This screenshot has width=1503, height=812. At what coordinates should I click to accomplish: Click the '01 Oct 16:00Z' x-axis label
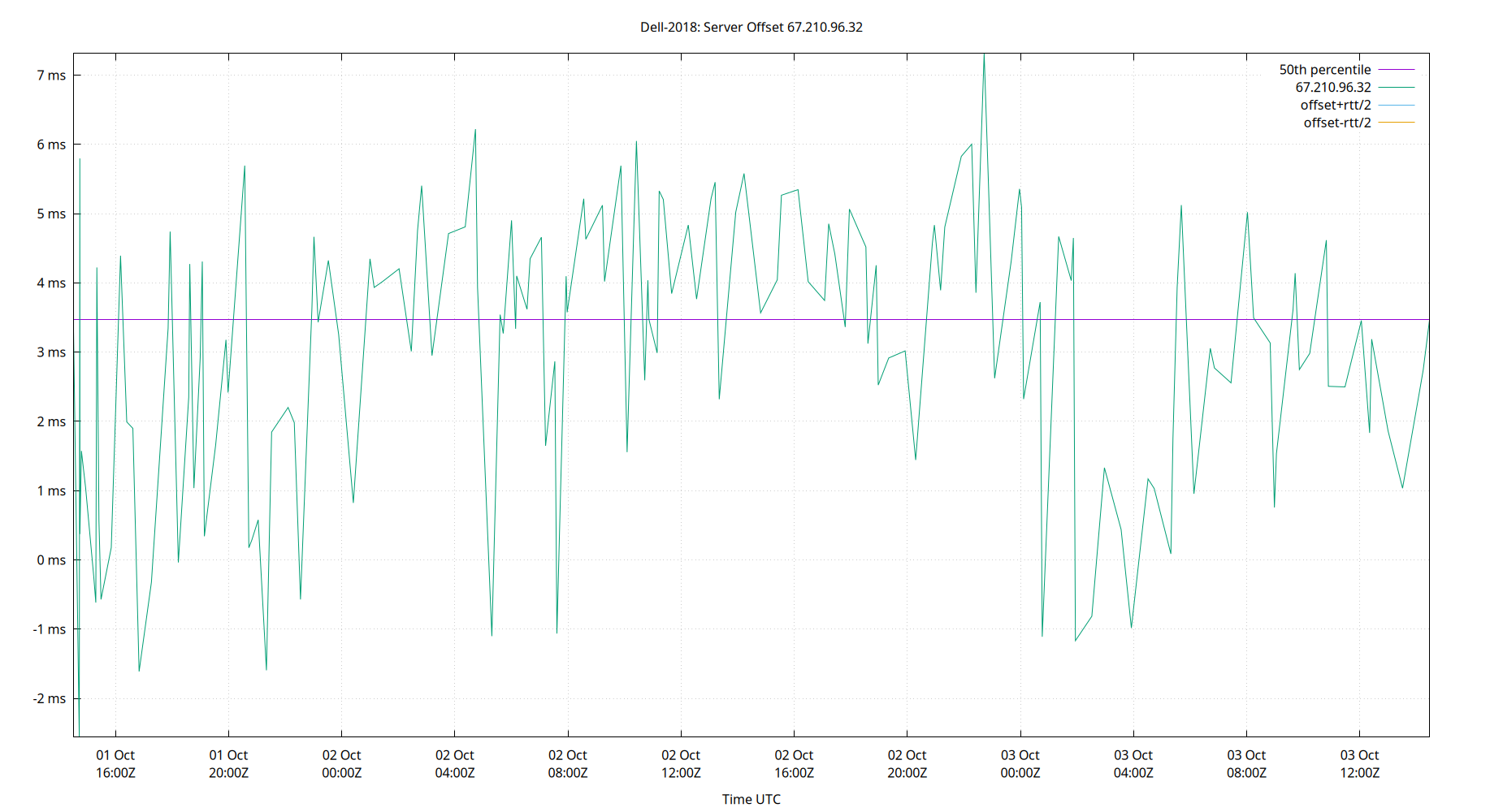click(x=115, y=764)
